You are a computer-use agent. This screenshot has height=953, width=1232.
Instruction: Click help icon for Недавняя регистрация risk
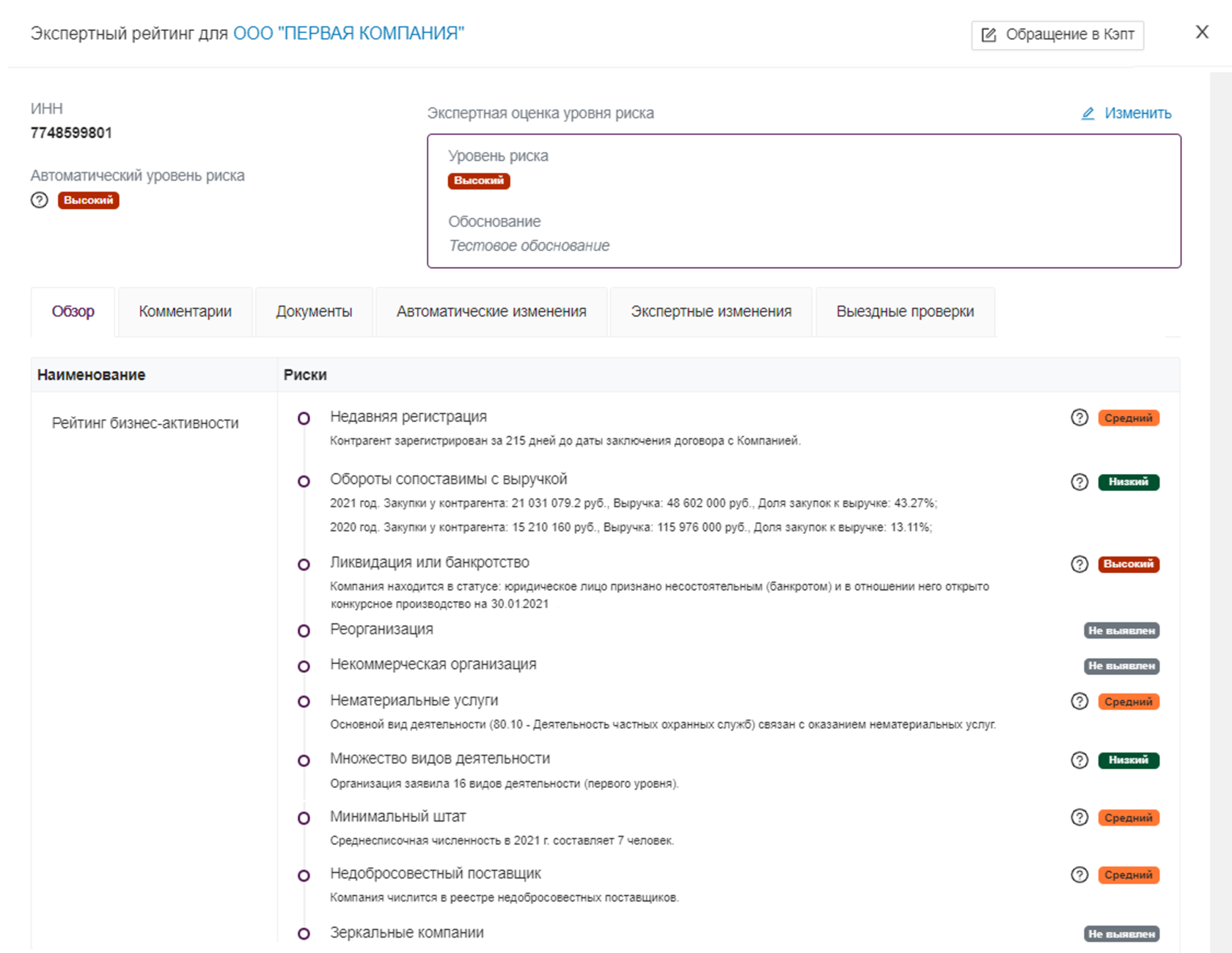(1079, 418)
